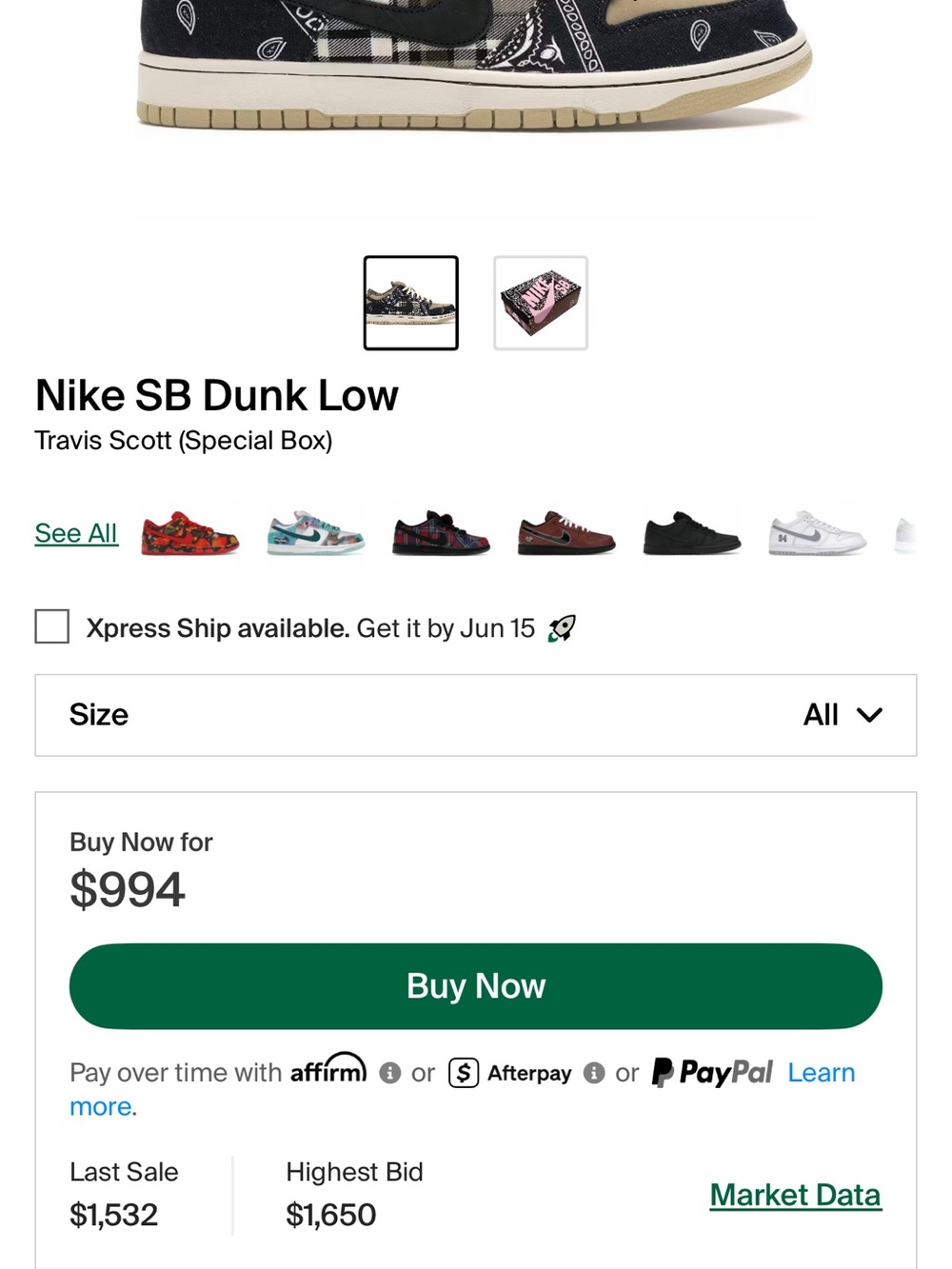Click the Afterpay logo icon
Image resolution: width=952 pixels, height=1269 pixels.
click(464, 1073)
